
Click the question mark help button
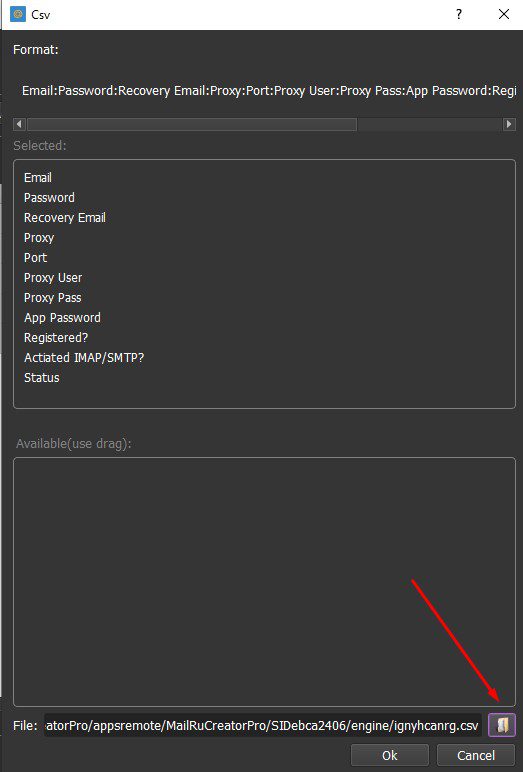click(458, 14)
